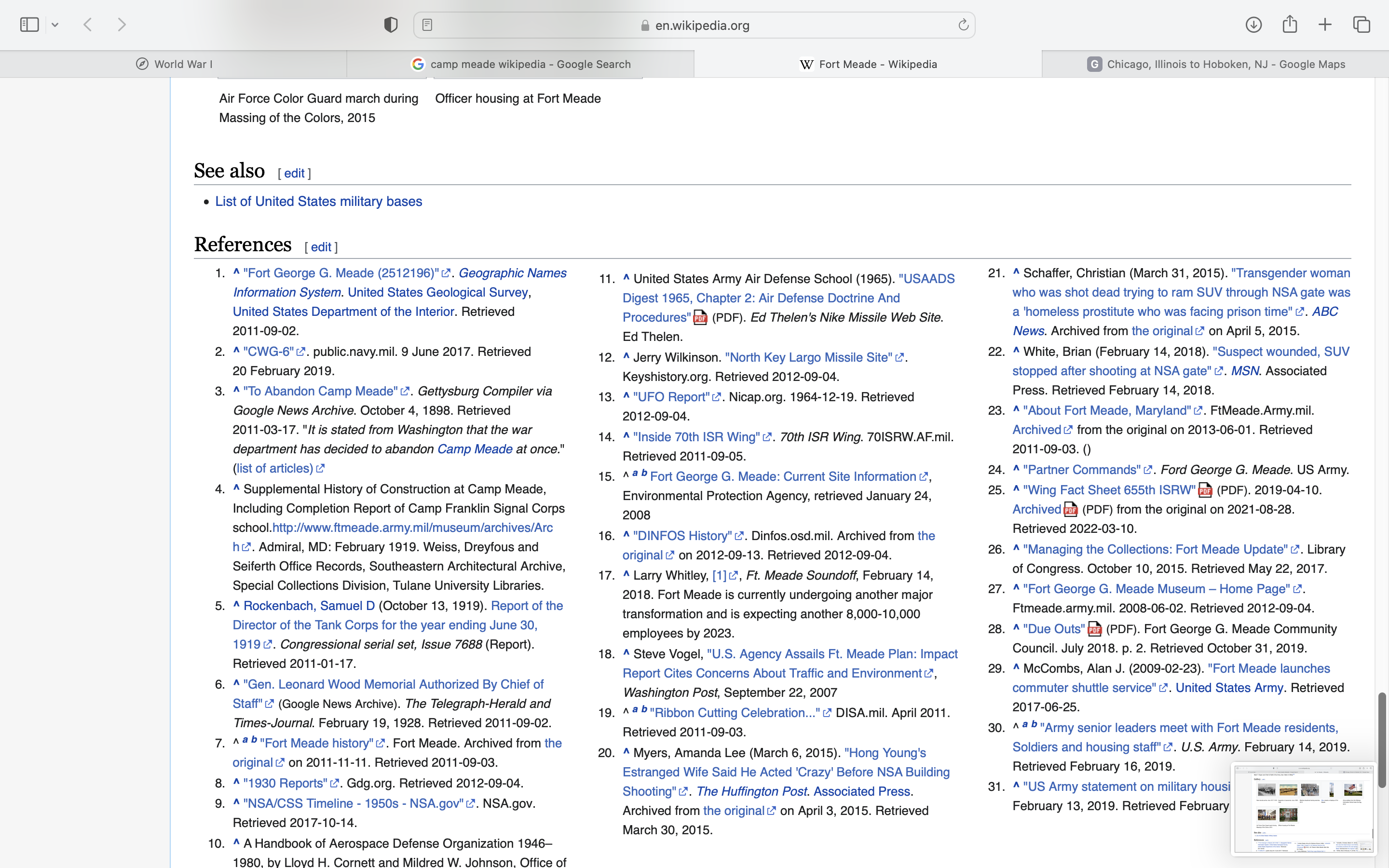Open List of United States military bases link
Image resolution: width=1389 pixels, height=868 pixels.
coord(318,202)
